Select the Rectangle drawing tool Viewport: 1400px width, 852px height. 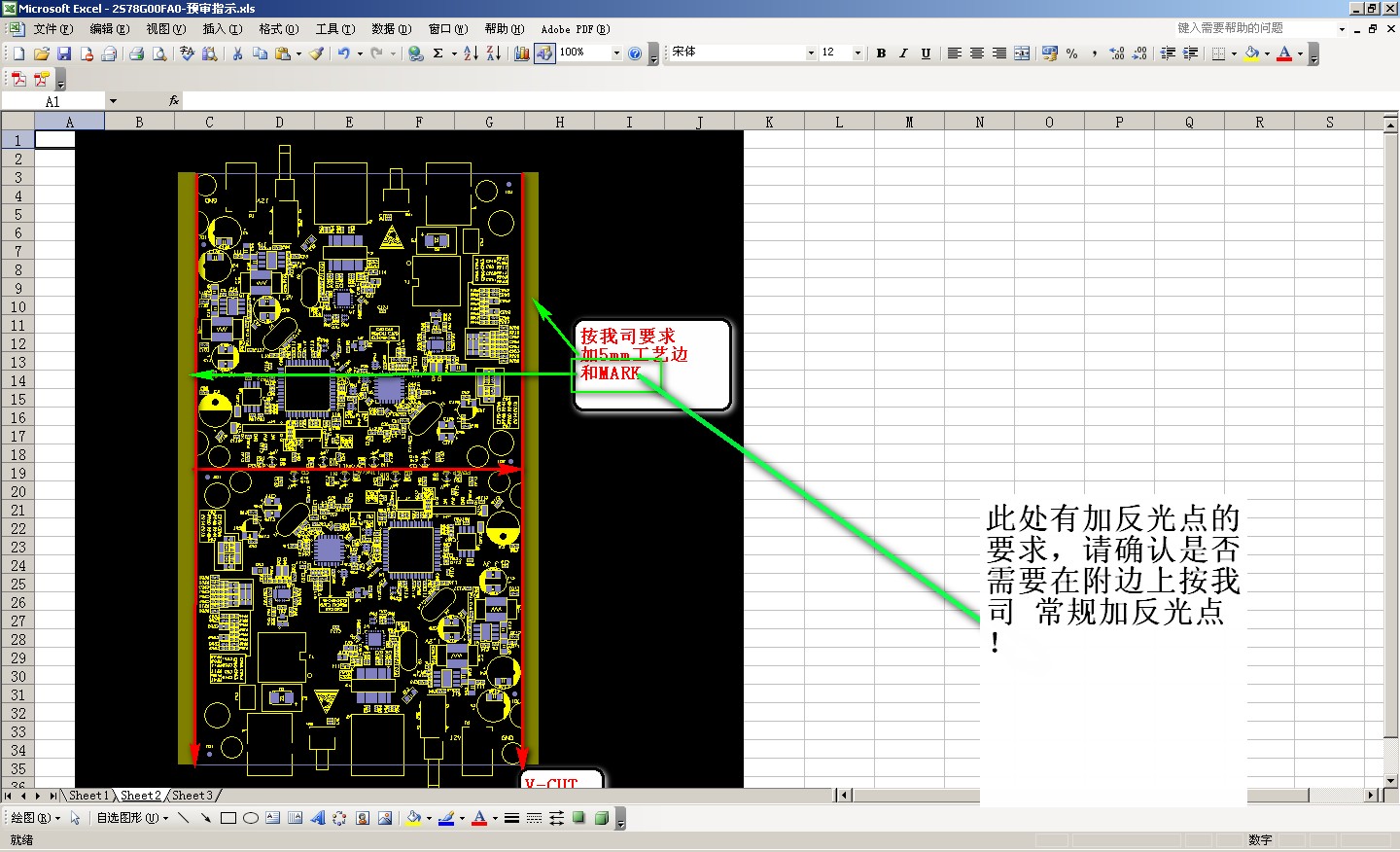pos(228,818)
